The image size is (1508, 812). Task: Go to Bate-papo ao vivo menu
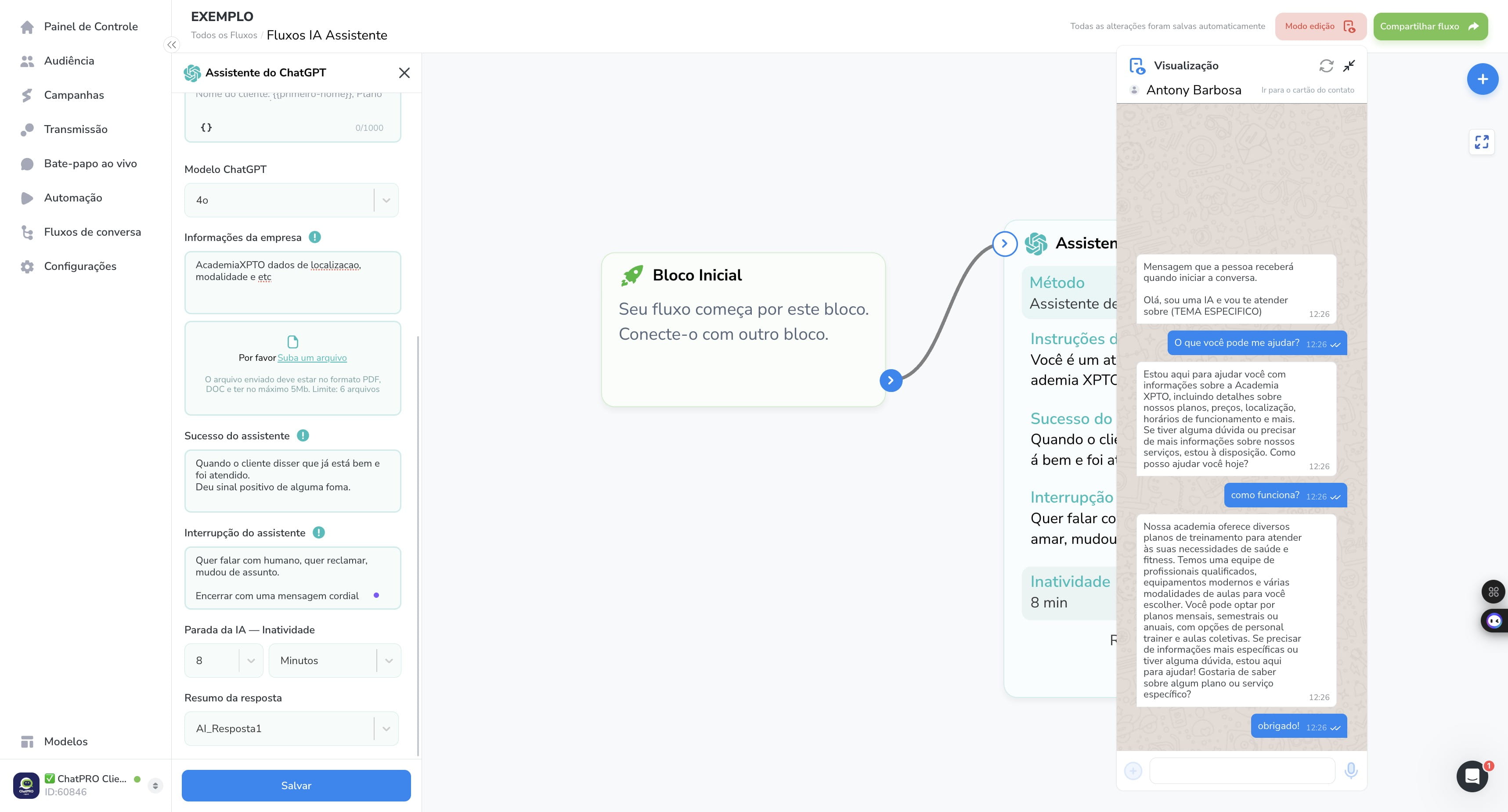coord(90,164)
